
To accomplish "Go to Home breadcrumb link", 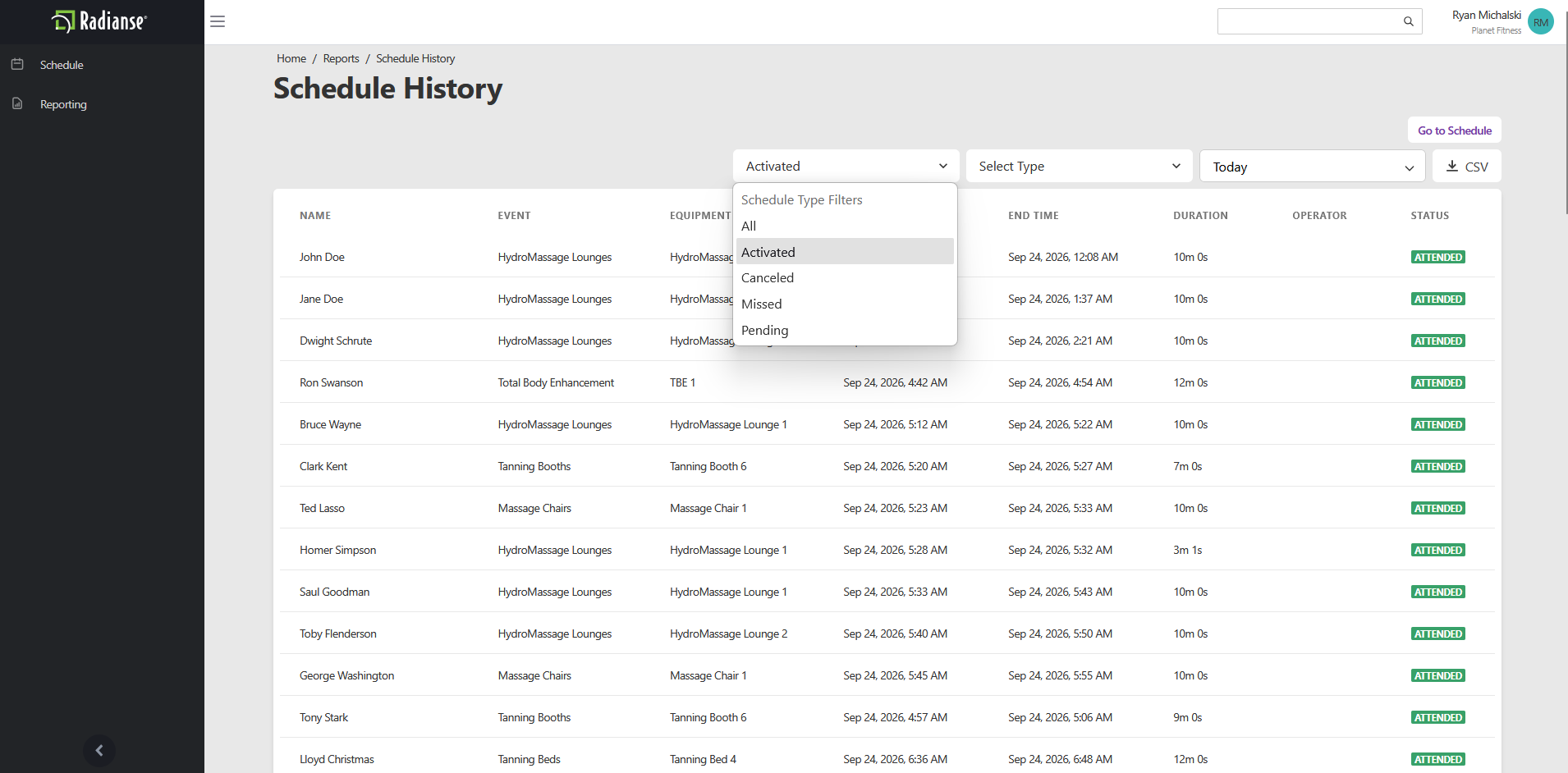I will point(291,58).
